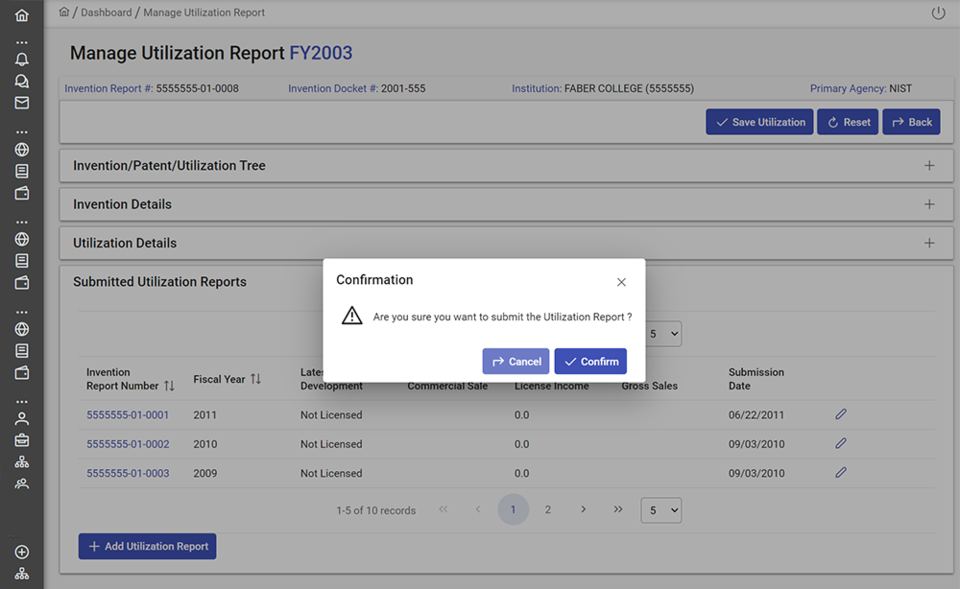Click the briefcase icon in sidebar
Viewport: 960px width, 589px height.
click(22, 440)
